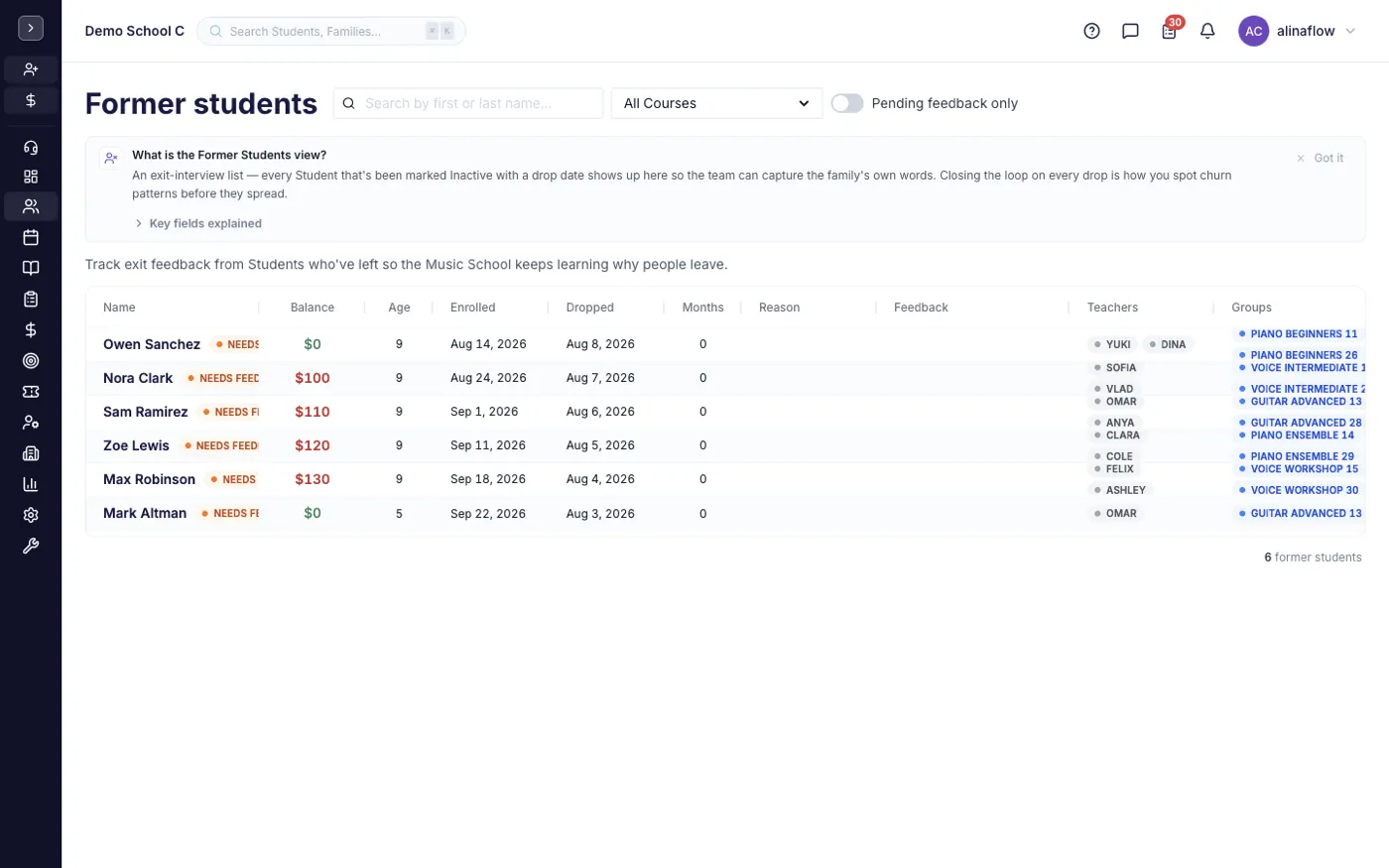Open the dashboard grid sidebar icon
Screen dimensions: 1389x868
tap(31, 177)
